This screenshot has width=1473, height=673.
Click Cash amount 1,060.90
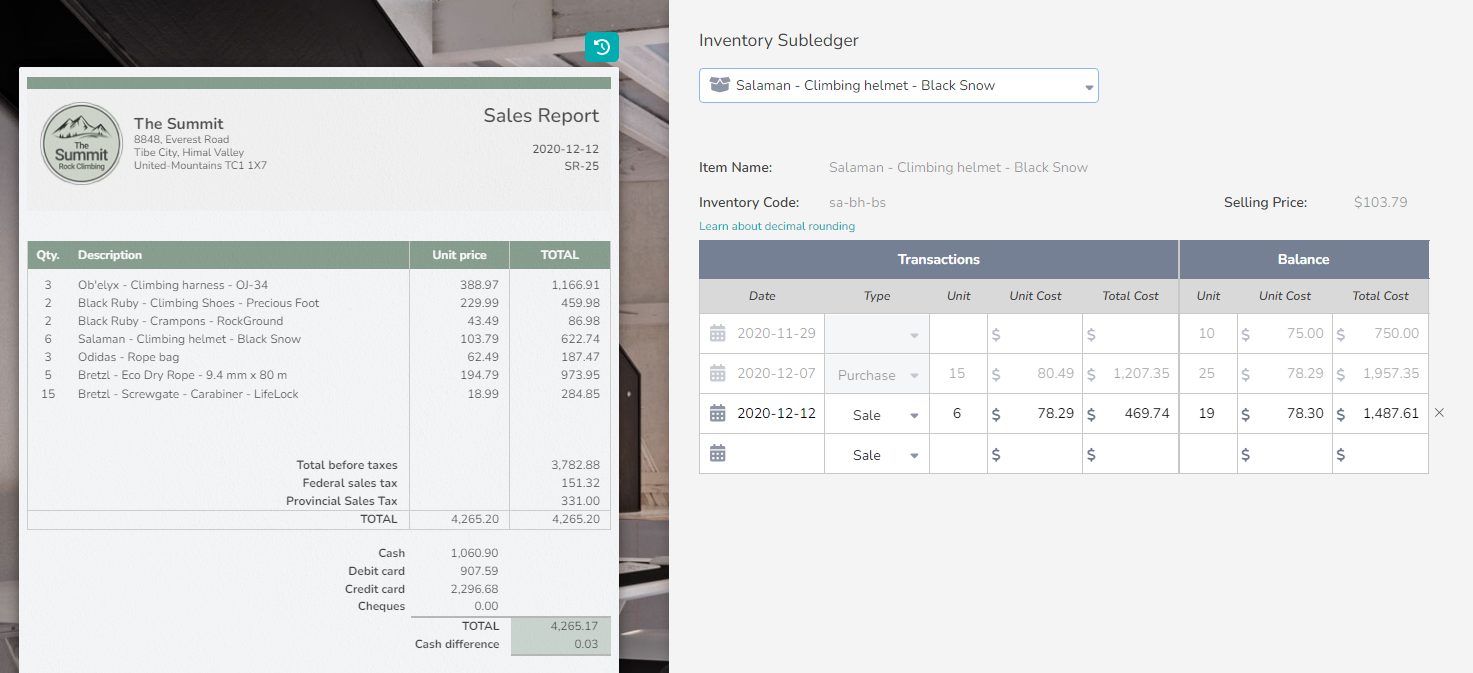(x=475, y=553)
